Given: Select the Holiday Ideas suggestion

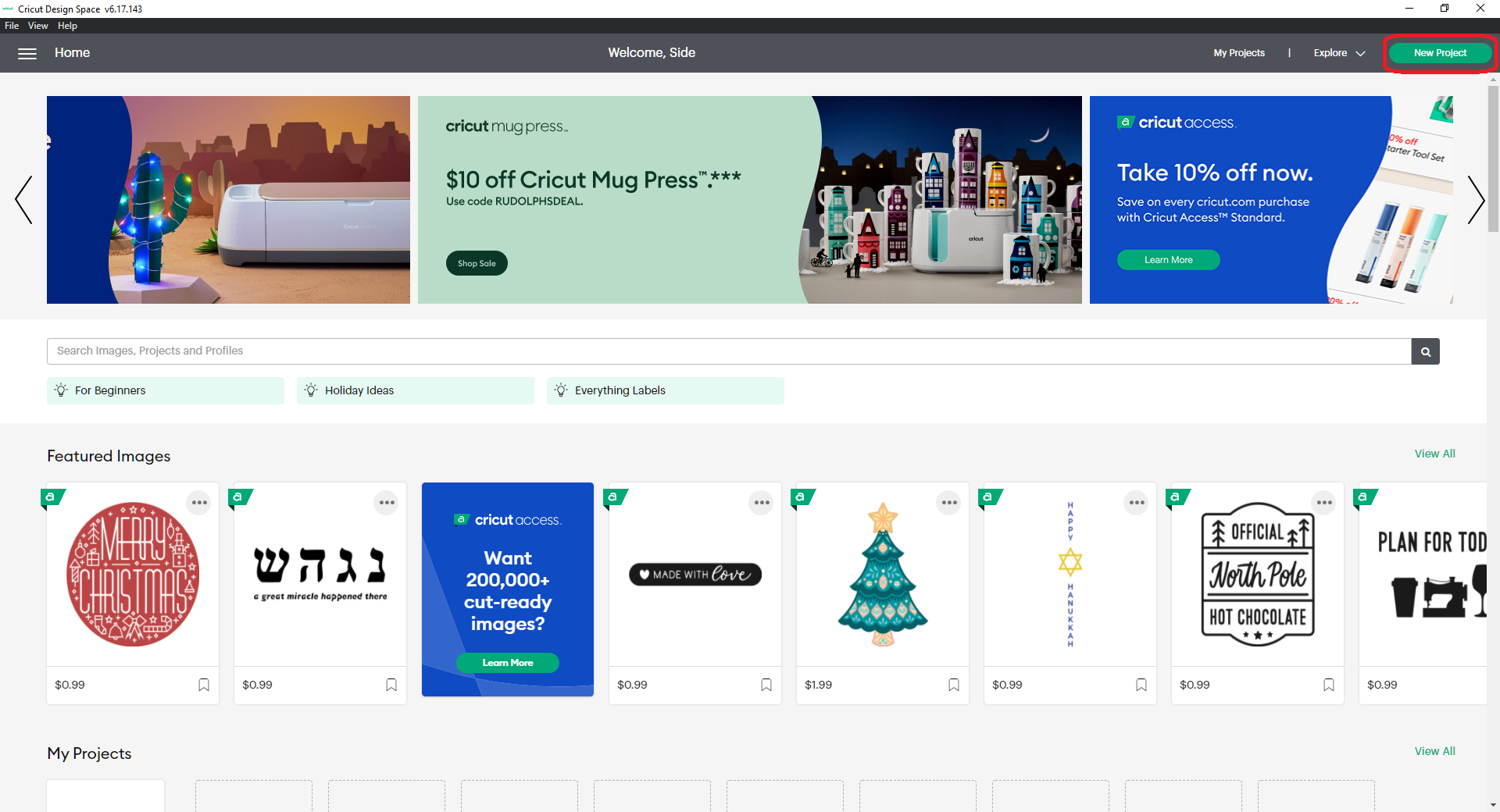Looking at the screenshot, I should coord(416,390).
